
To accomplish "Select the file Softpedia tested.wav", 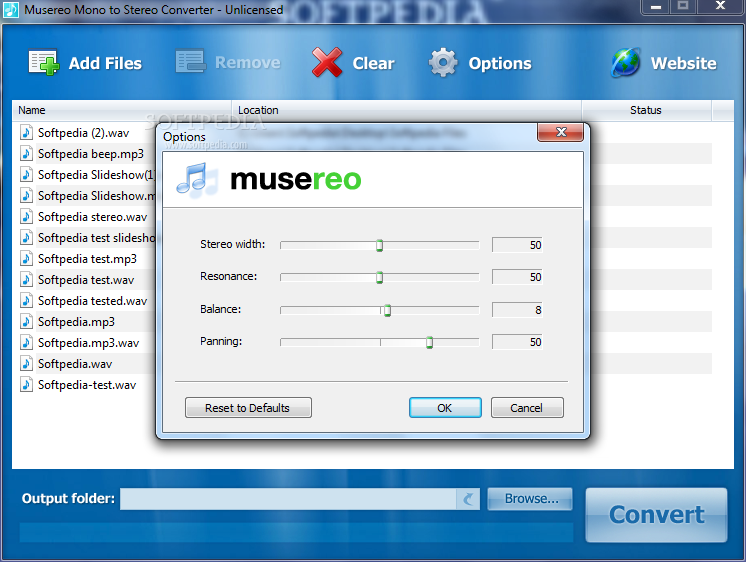I will click(92, 301).
